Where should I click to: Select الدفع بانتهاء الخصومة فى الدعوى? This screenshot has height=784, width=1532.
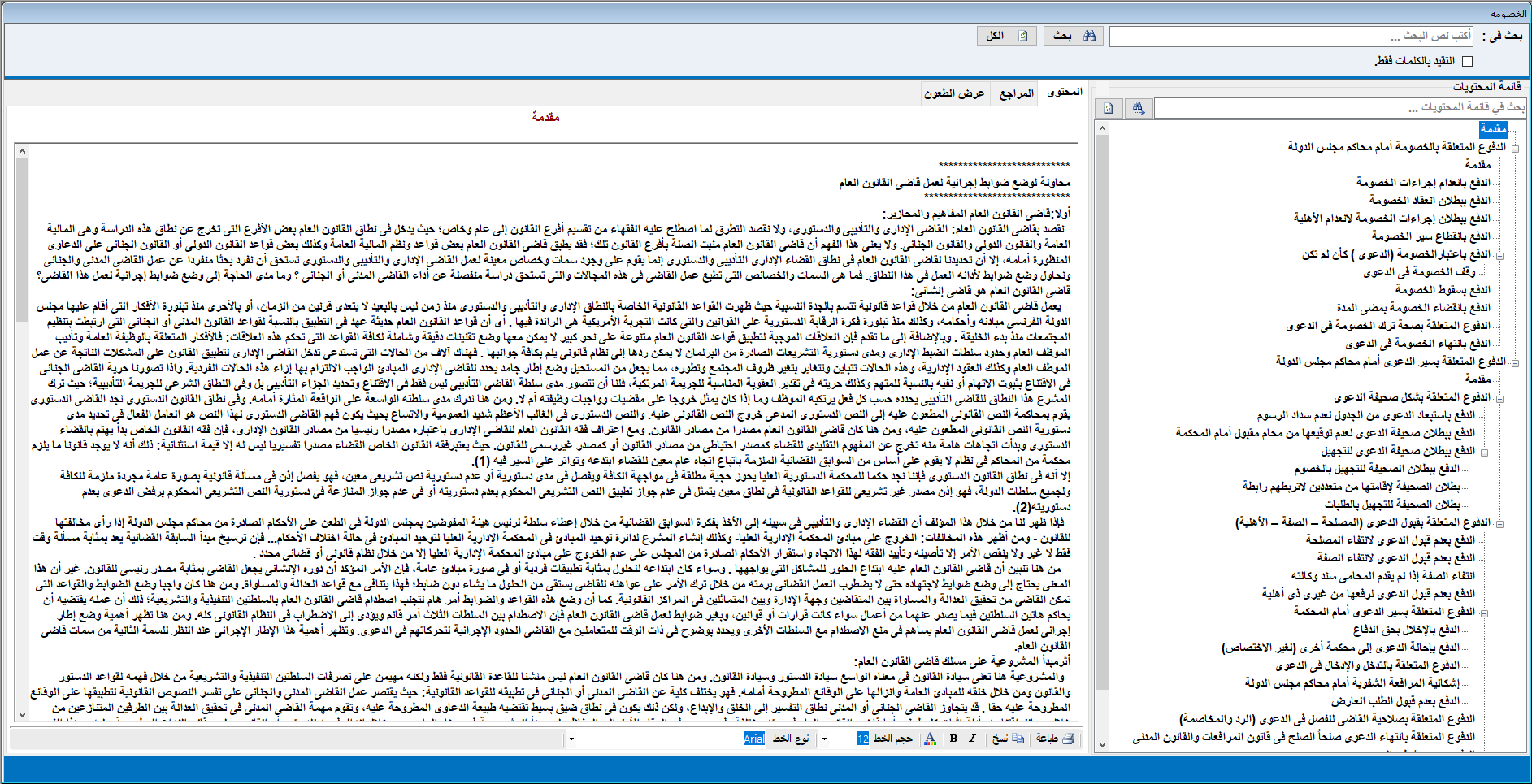pyautogui.click(x=1417, y=343)
